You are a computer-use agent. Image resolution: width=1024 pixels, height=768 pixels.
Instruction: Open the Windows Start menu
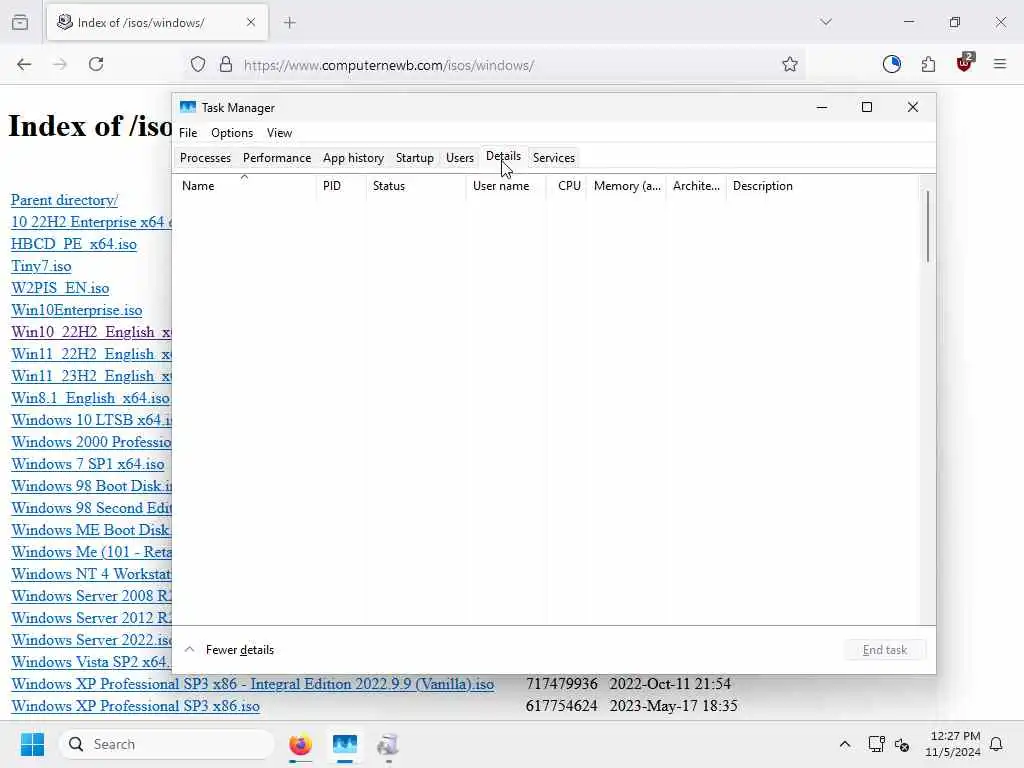tap(32, 744)
